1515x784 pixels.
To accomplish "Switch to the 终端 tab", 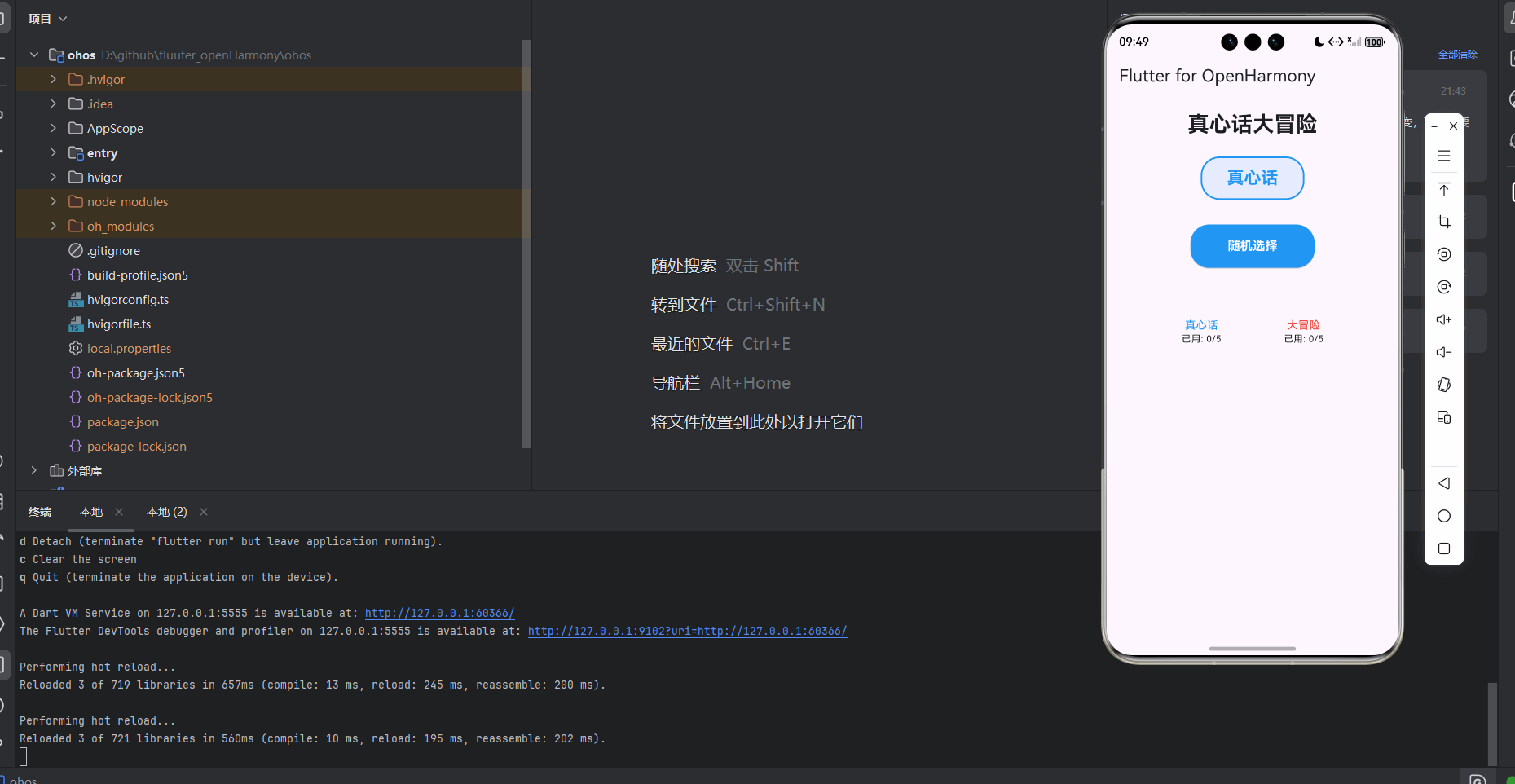I will coord(39,512).
